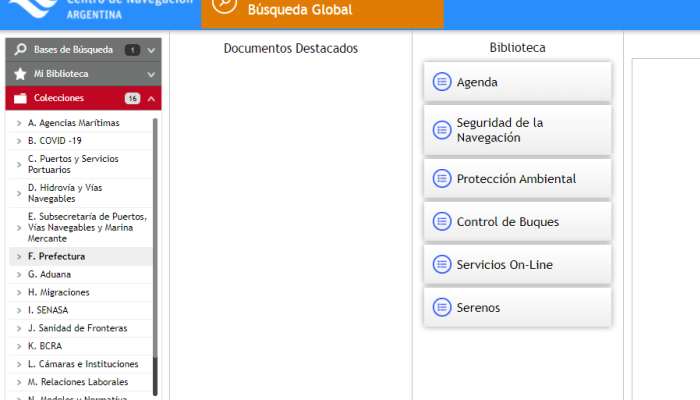Click the list icon beside Agenda
The width and height of the screenshot is (700, 400).
[x=442, y=82]
